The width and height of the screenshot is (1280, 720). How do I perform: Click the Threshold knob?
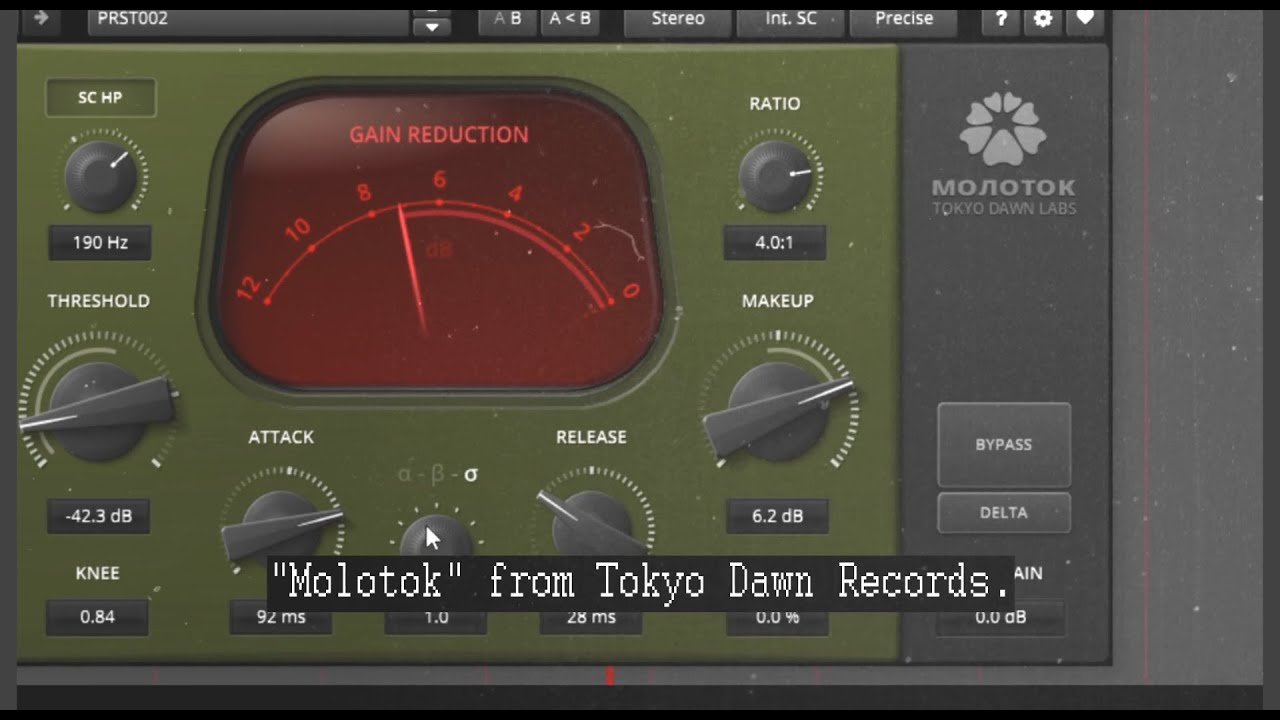point(96,410)
